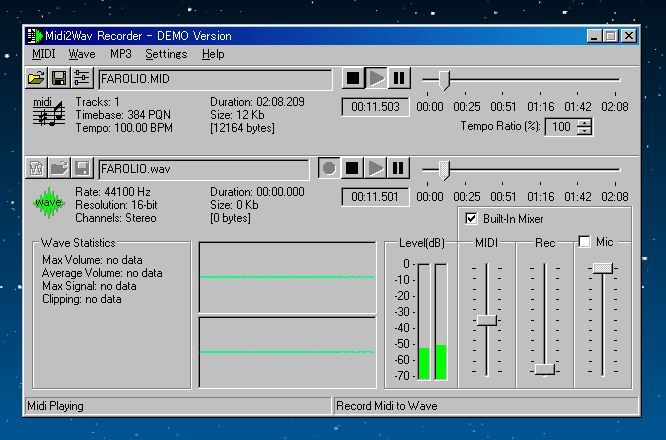Viewport: 666px width, 440px height.
Task: Open the Settings menu
Action: [x=166, y=54]
